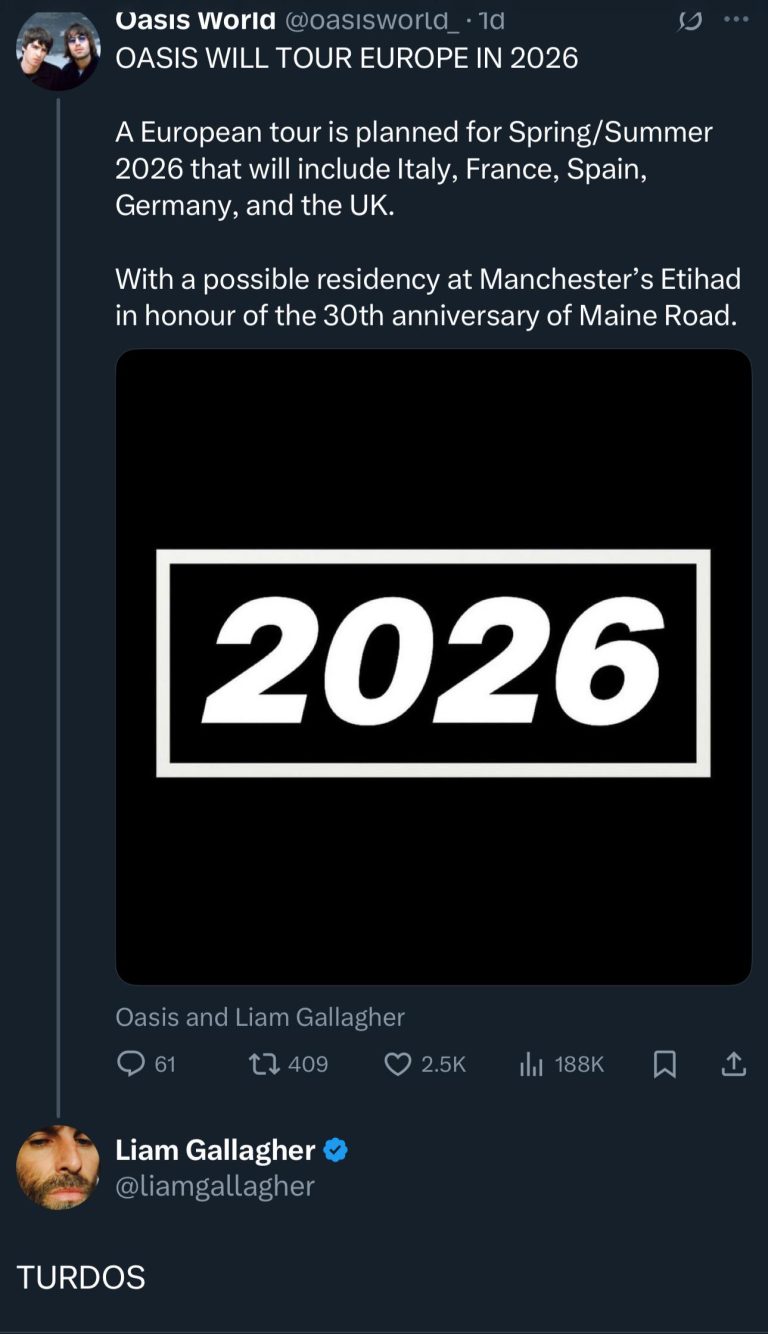
Task: Open the three-dot more options menu
Action: [x=736, y=19]
